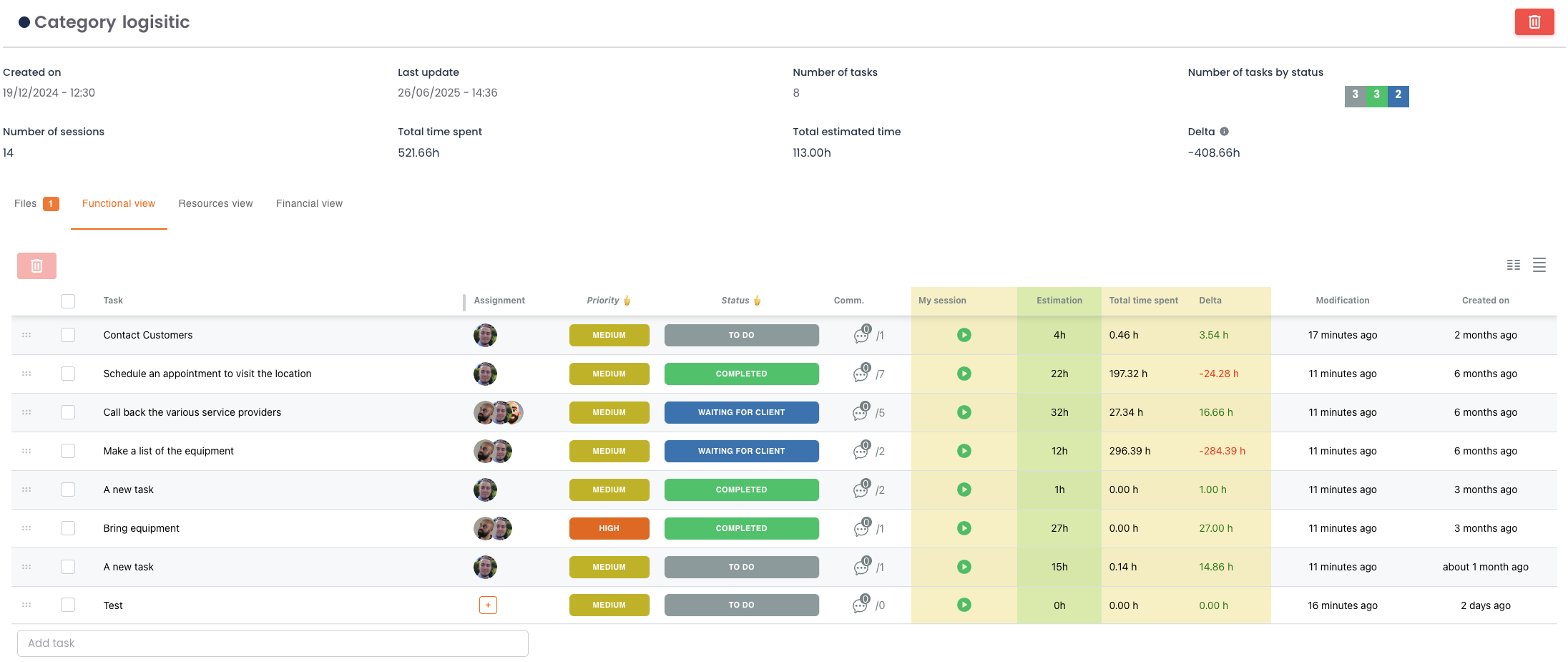
Task: Click the Add task input field
Action: point(273,643)
